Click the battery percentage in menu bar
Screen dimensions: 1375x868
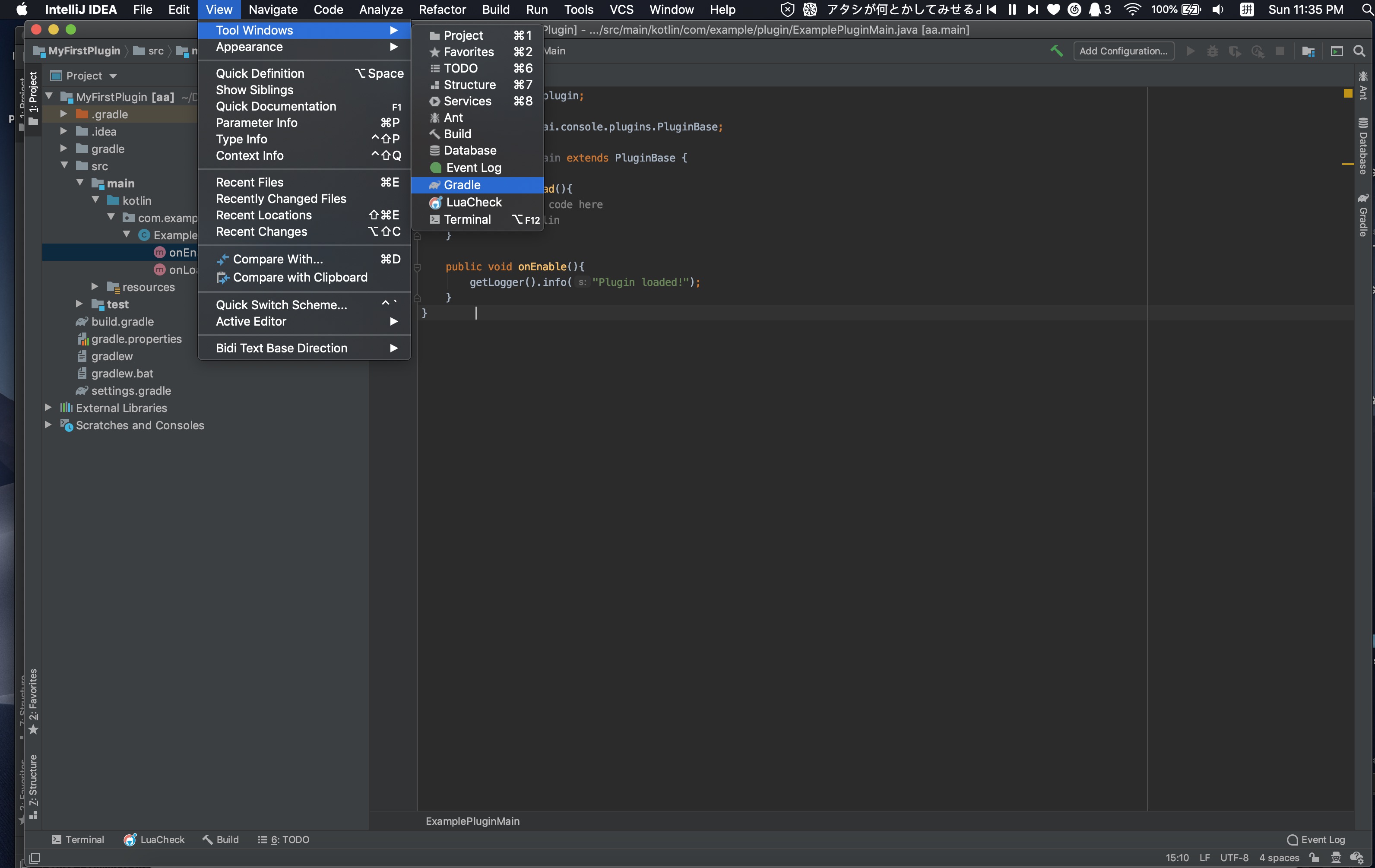tap(1163, 9)
